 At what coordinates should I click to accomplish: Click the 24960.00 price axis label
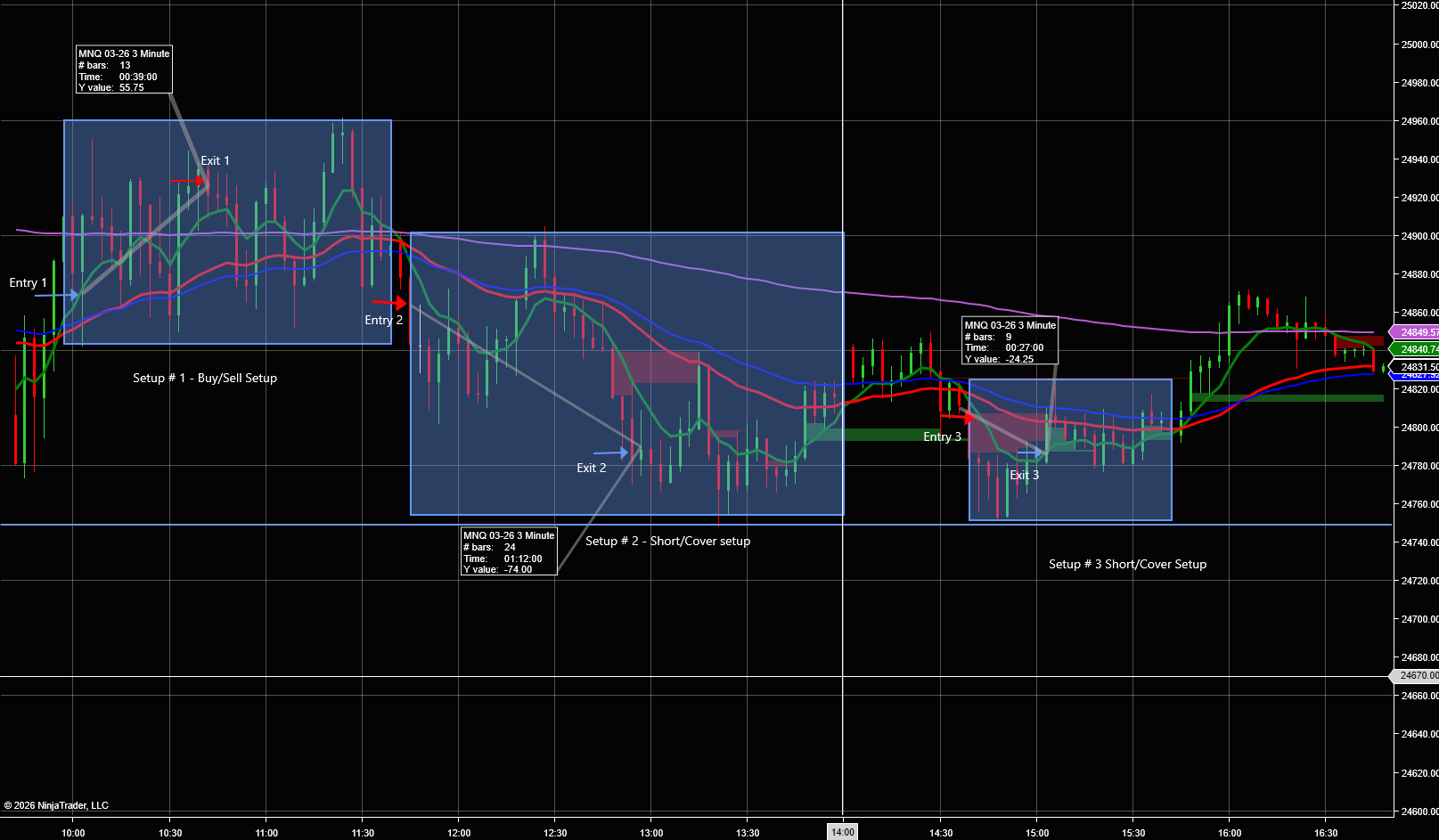click(1419, 121)
